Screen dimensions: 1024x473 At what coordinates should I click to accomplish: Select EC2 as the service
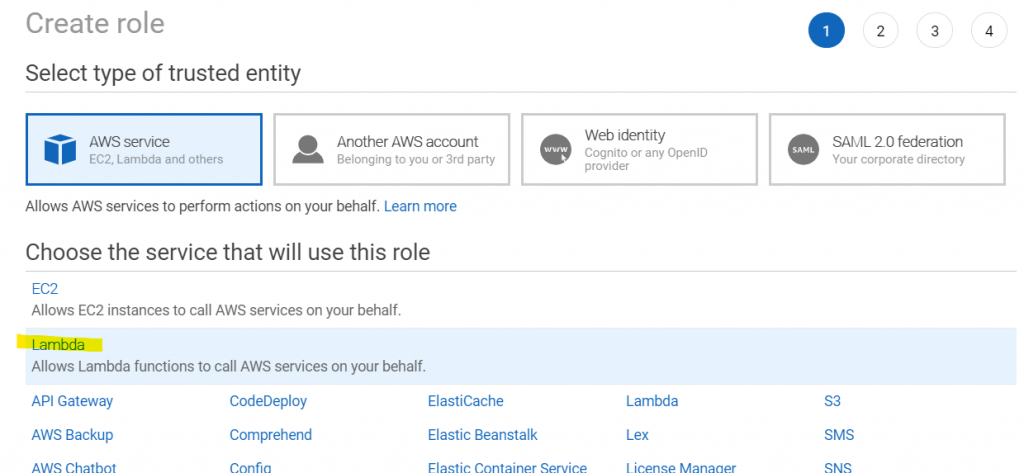coord(45,289)
